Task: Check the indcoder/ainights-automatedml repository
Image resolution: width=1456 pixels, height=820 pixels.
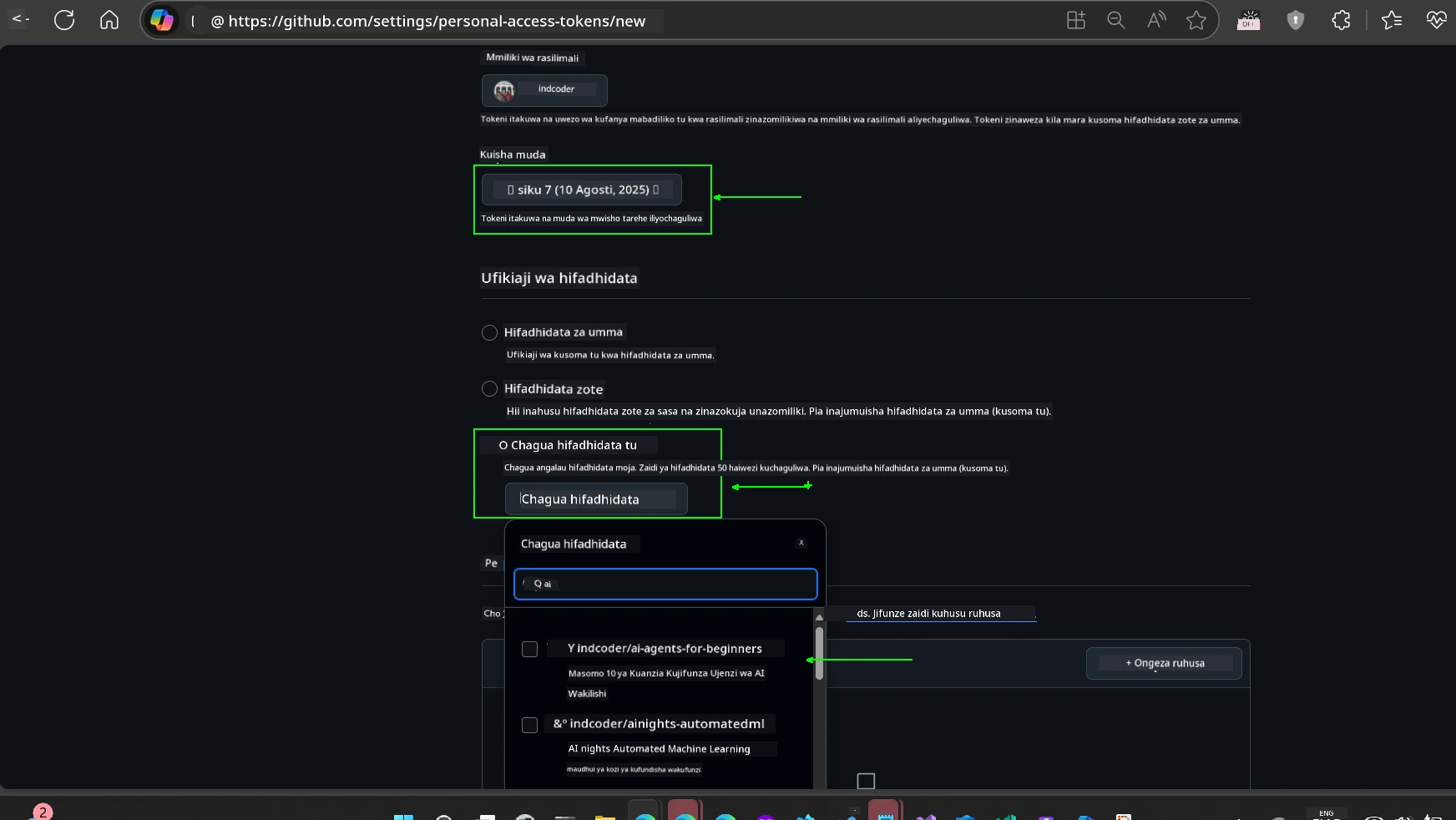Action: pos(529,726)
